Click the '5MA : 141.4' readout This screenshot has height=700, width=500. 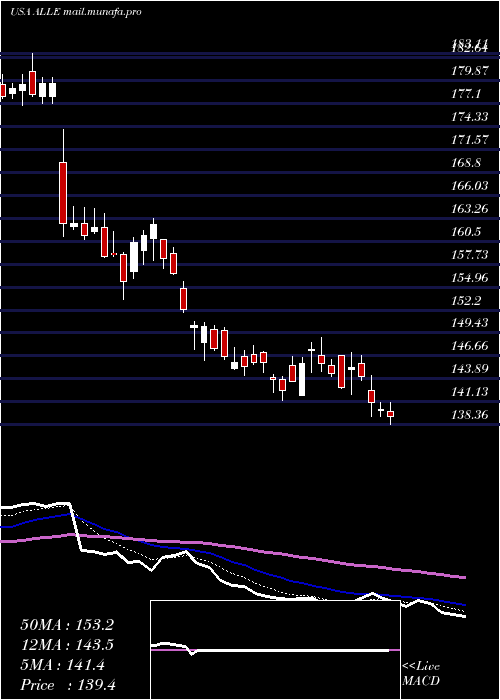click(62, 665)
